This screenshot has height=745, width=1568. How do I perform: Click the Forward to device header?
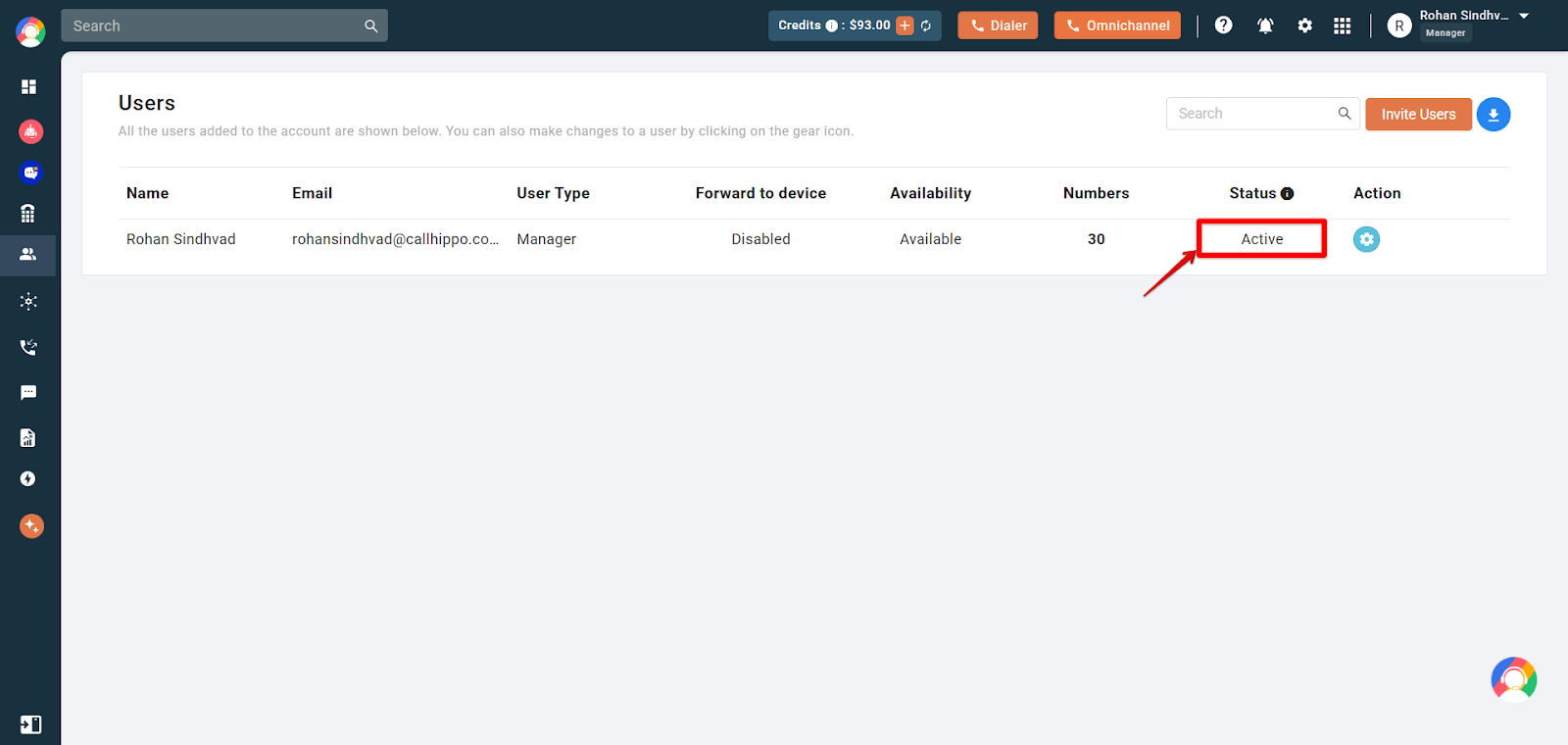click(760, 193)
